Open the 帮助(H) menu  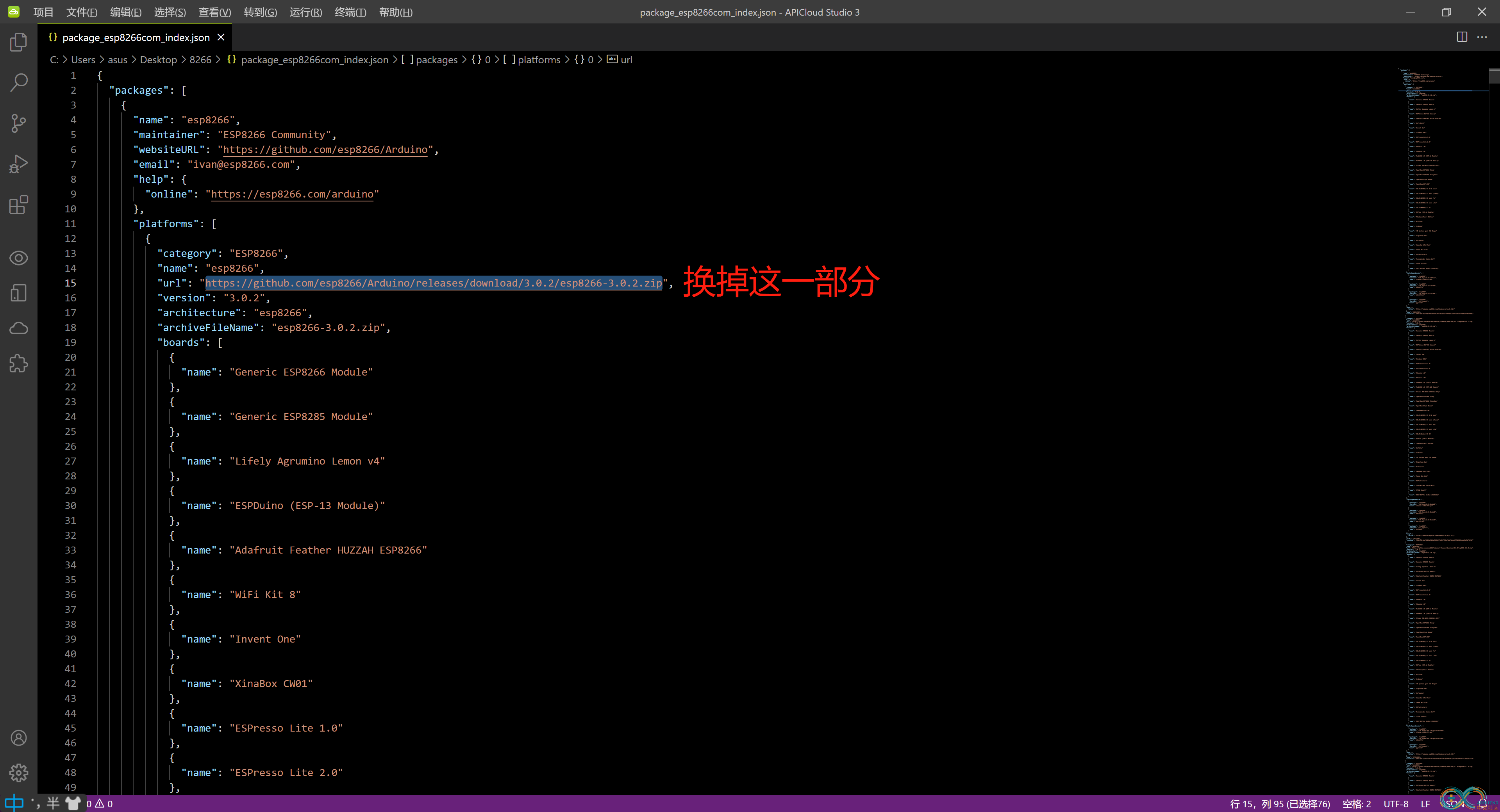tap(395, 12)
